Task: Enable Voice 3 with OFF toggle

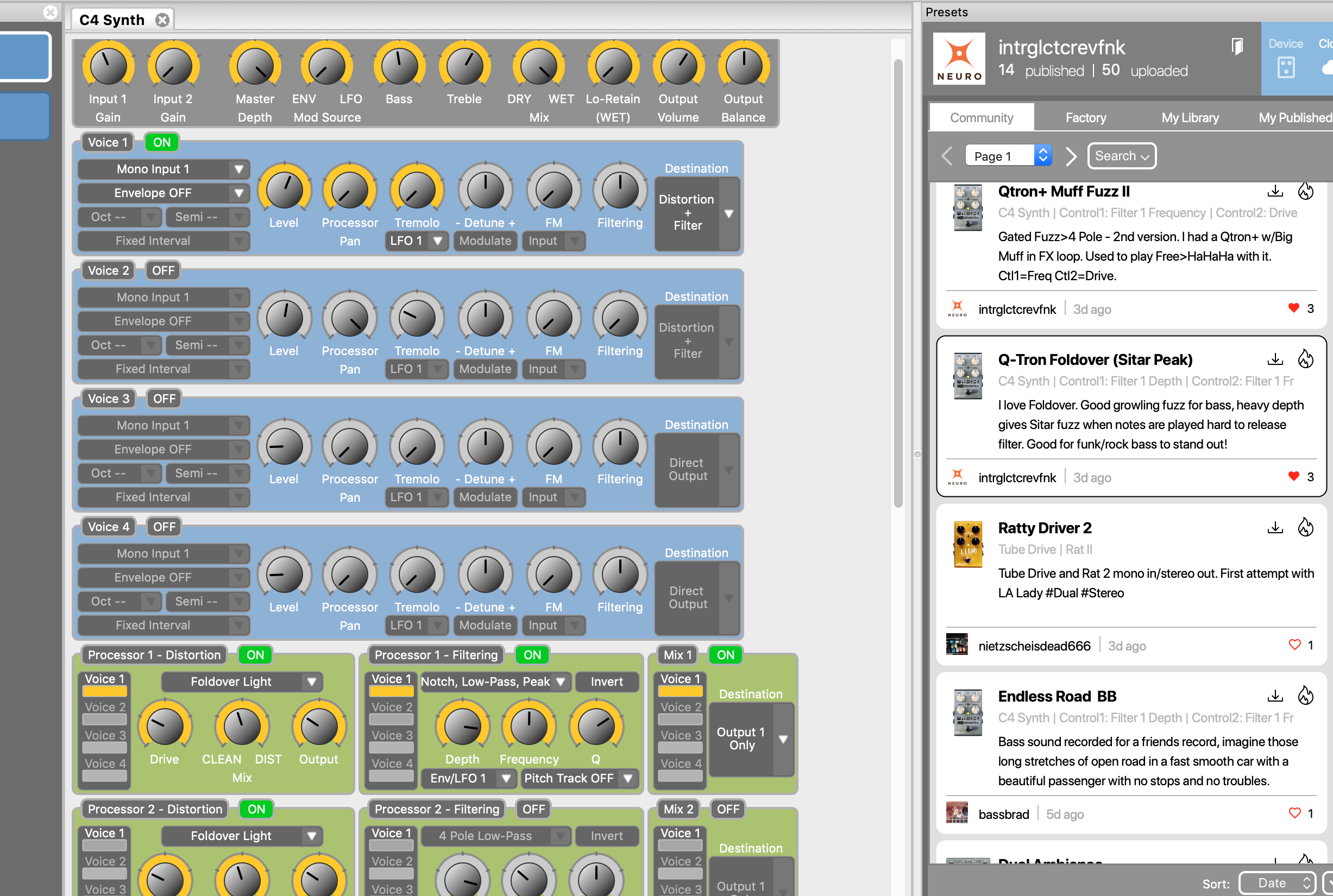Action: [x=164, y=398]
